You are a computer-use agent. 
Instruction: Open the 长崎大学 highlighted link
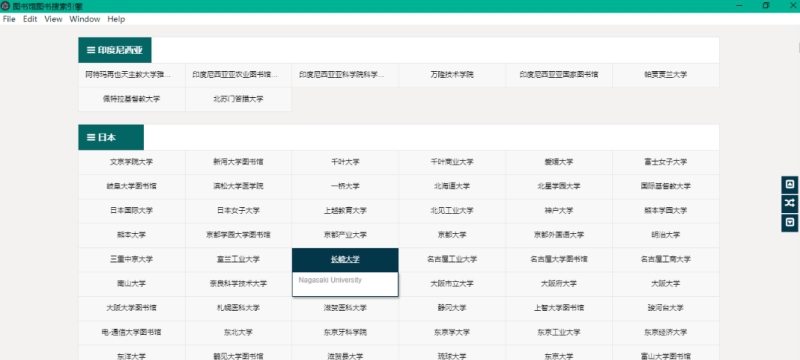[x=345, y=260]
